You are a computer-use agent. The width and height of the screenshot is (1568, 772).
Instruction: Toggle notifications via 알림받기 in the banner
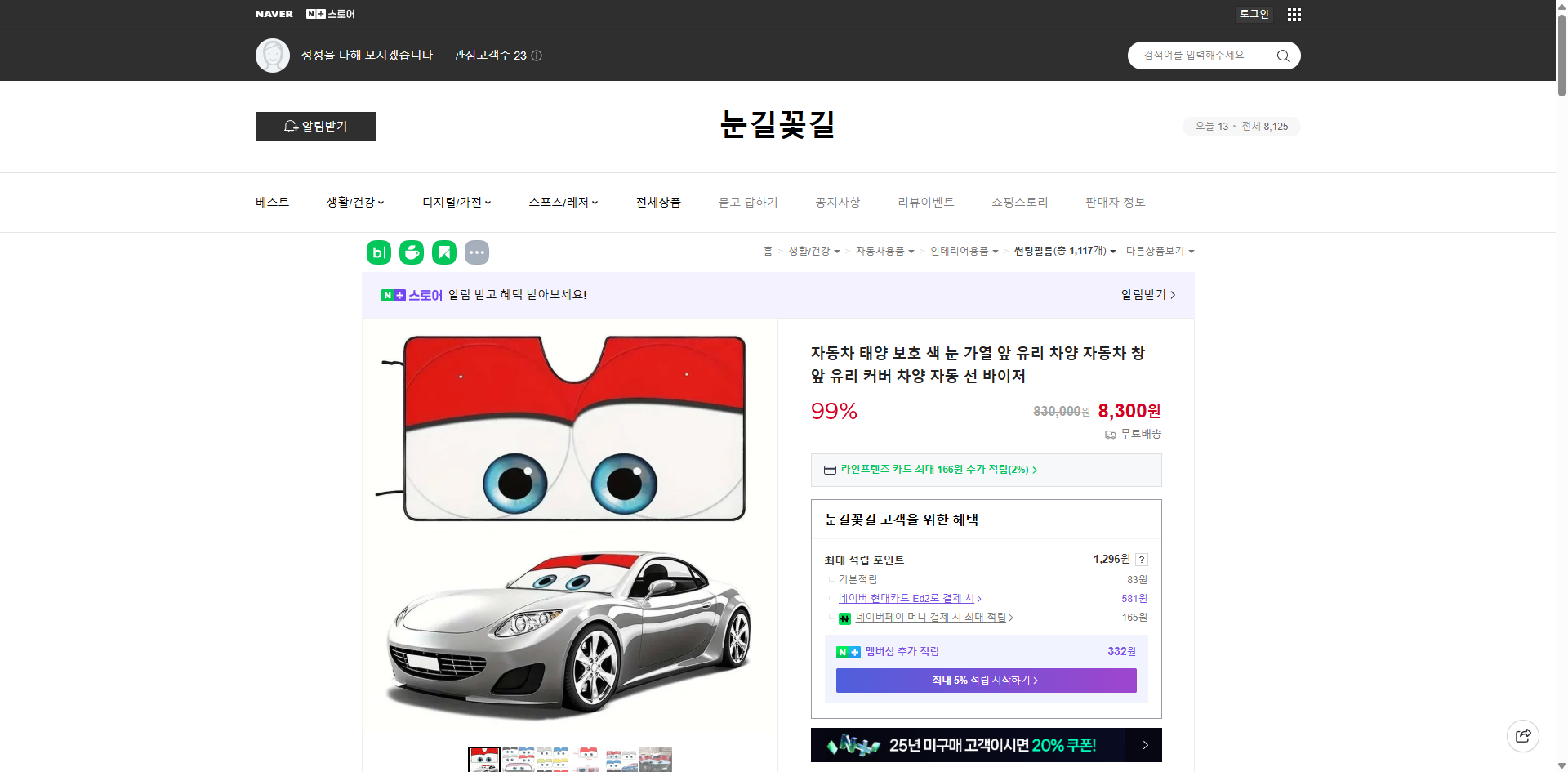click(1143, 295)
